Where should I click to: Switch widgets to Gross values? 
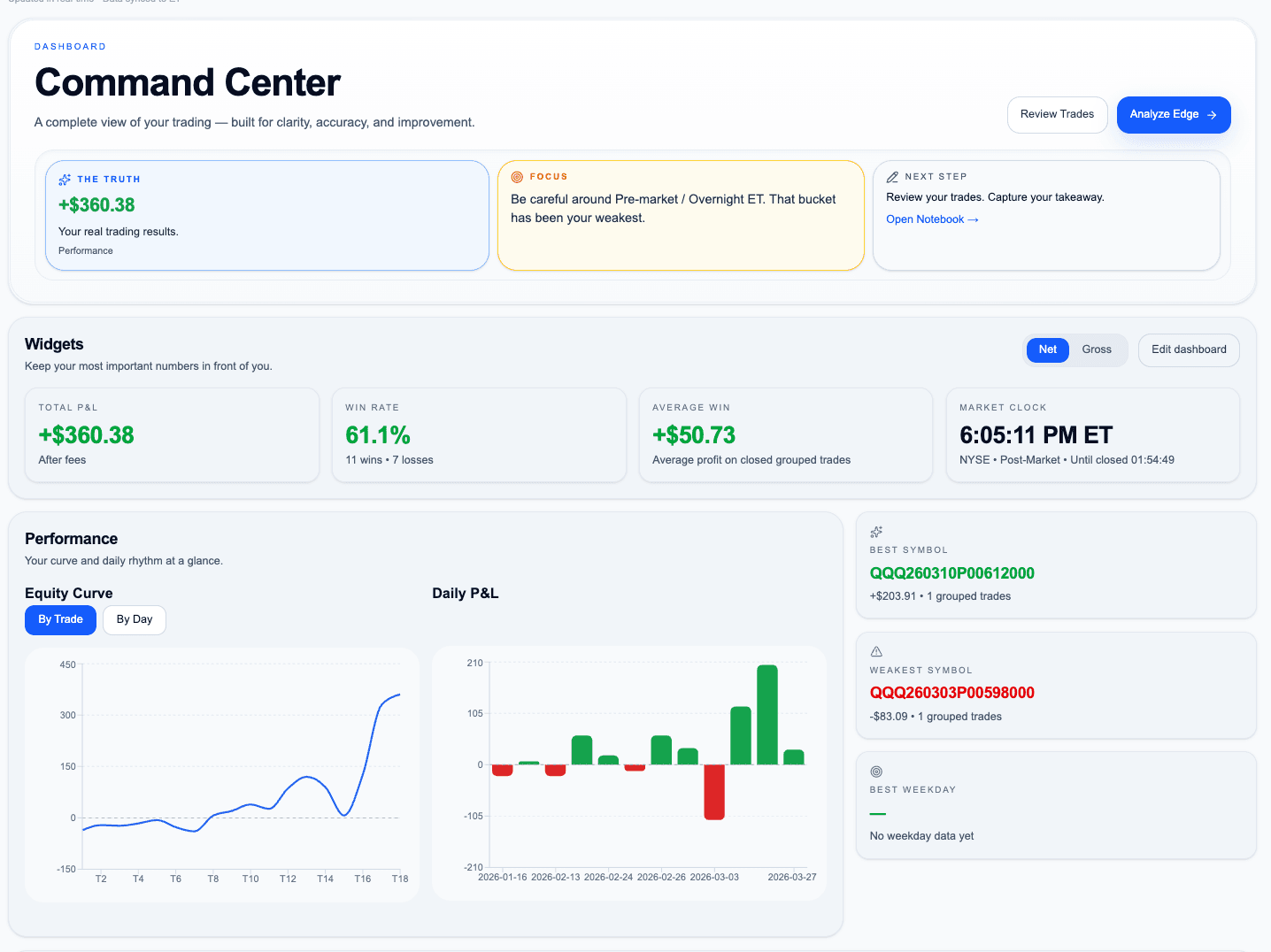(1097, 349)
